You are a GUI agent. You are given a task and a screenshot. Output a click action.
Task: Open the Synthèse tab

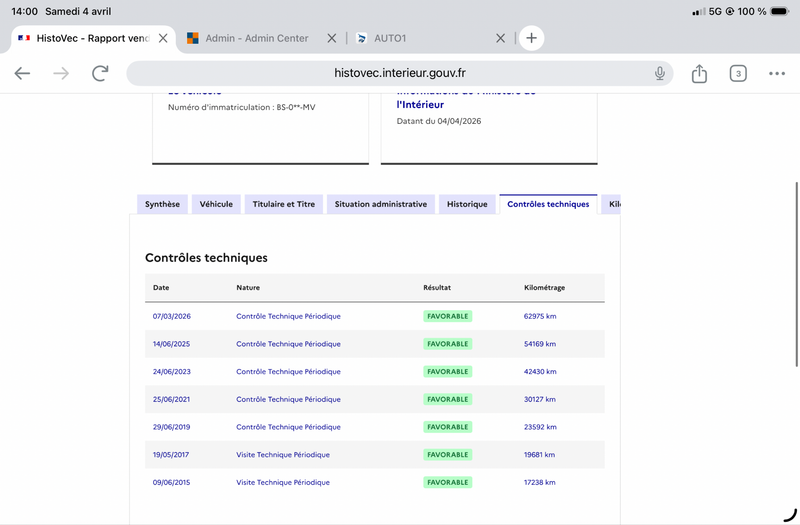click(162, 204)
